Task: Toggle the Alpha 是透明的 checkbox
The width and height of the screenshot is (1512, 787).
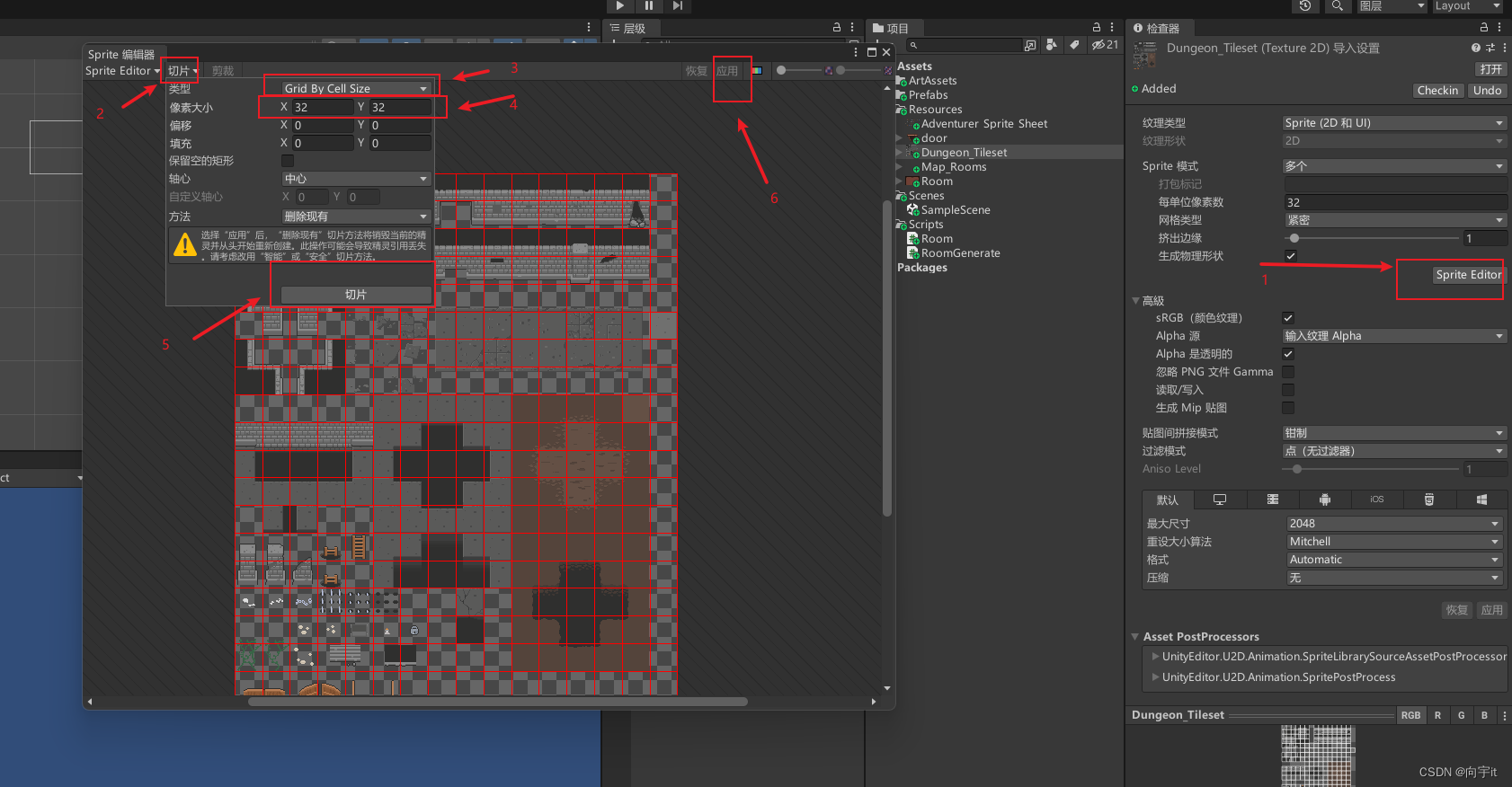Action: point(1288,354)
